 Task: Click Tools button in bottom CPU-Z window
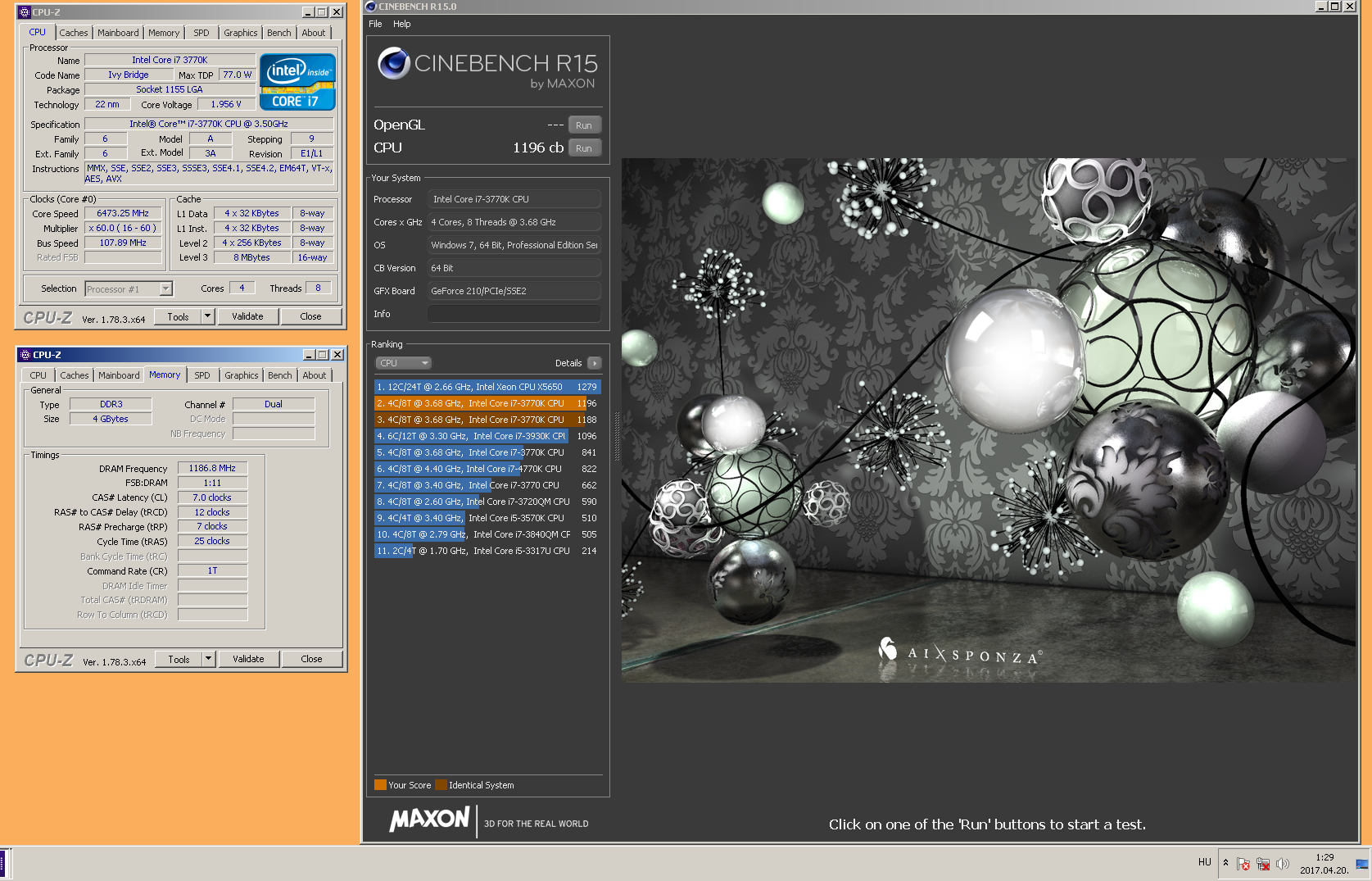(179, 659)
